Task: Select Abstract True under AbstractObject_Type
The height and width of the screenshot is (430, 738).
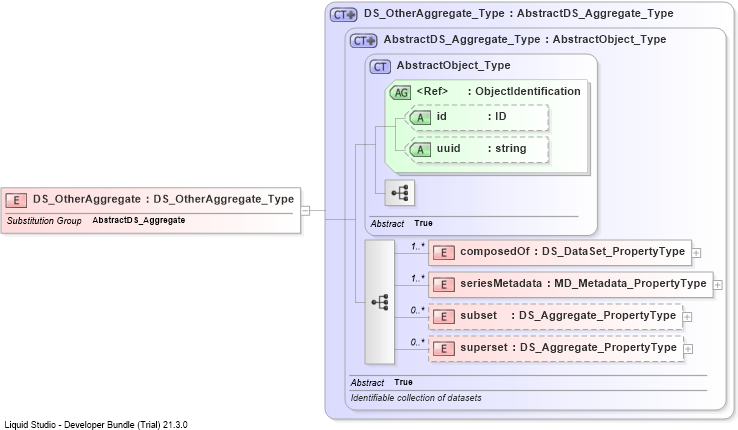Action: point(401,223)
